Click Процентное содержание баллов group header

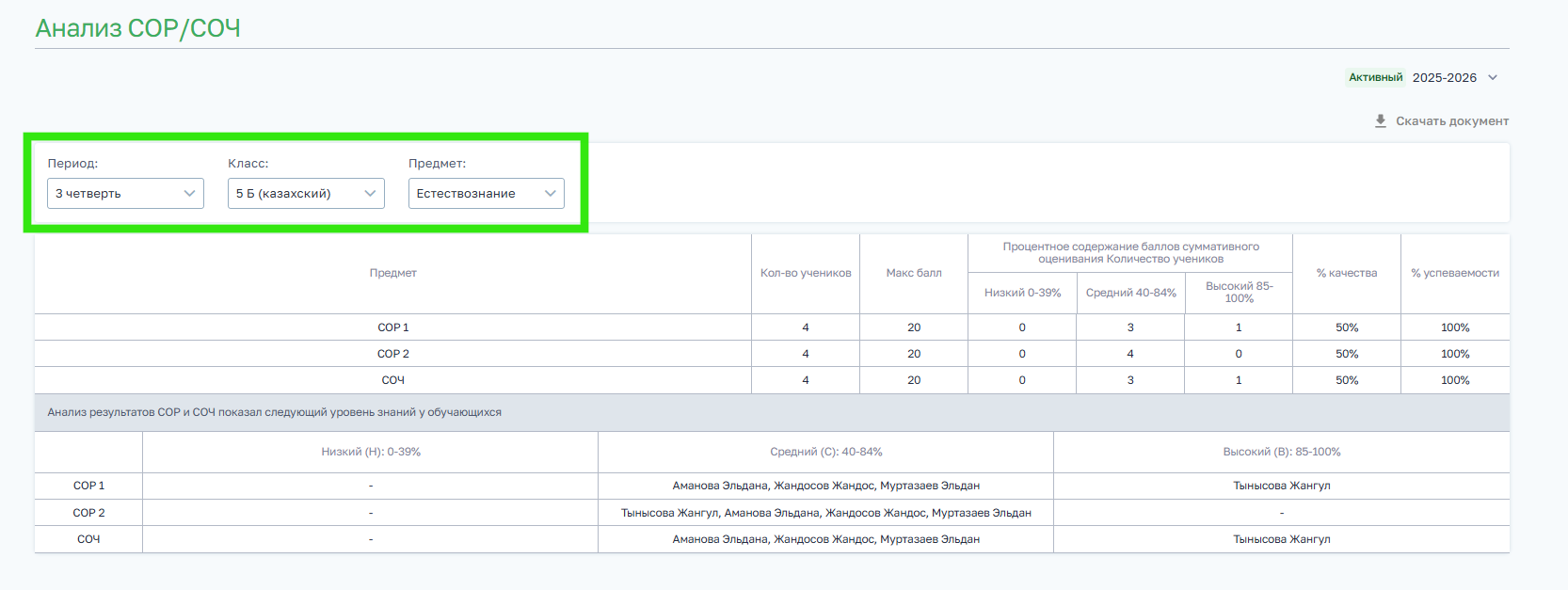tap(1130, 252)
